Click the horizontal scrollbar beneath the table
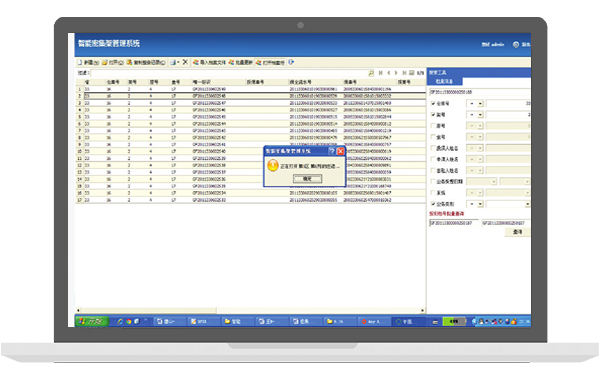The height and width of the screenshot is (376, 600). (x=250, y=310)
